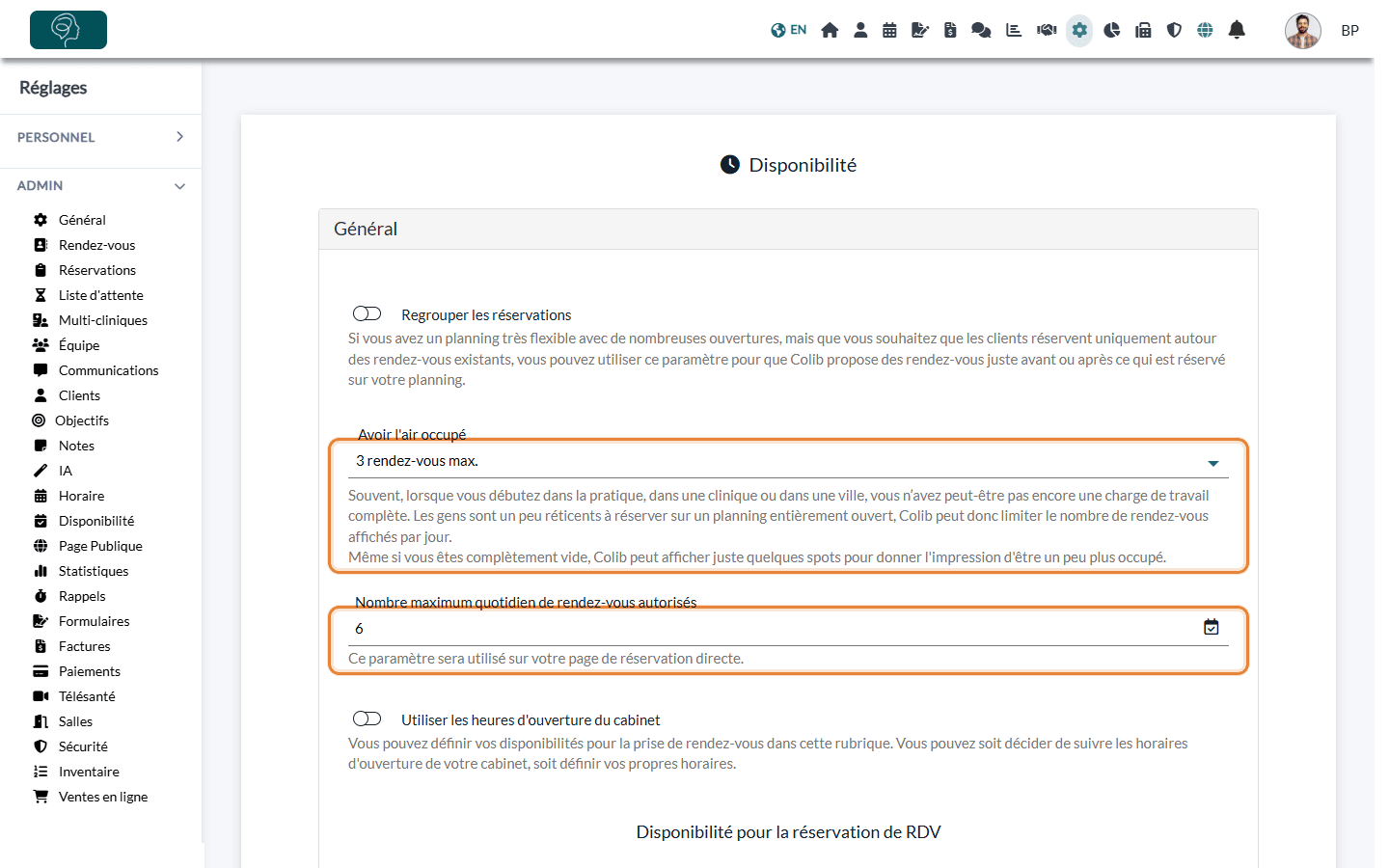Open the chat bubbles icon
The height and width of the screenshot is (868, 1389).
[x=981, y=30]
